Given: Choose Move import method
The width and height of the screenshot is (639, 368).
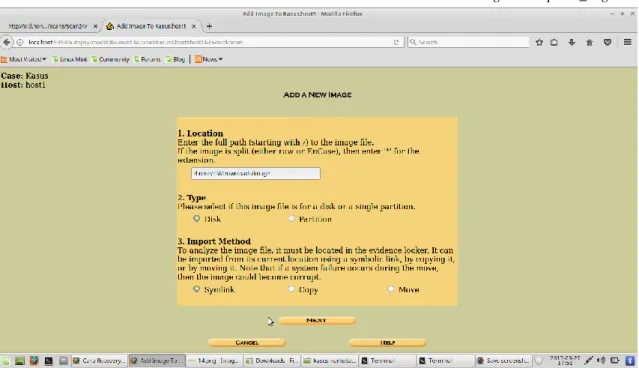Looking at the screenshot, I should tap(390, 289).
